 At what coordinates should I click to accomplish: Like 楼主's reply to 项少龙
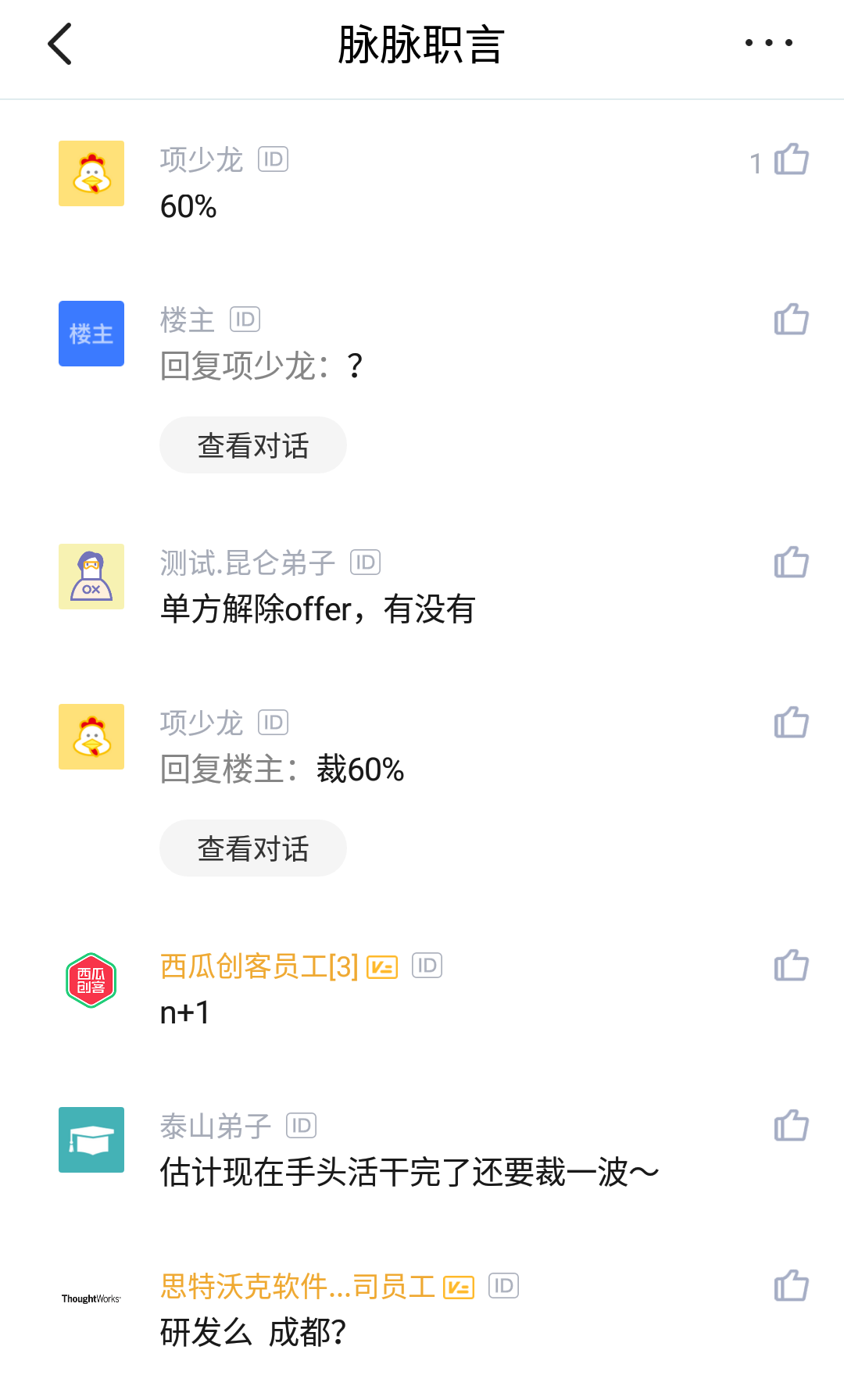pos(791,320)
